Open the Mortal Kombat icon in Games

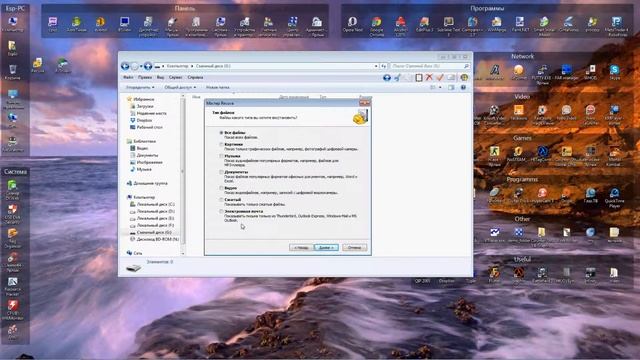click(x=614, y=156)
